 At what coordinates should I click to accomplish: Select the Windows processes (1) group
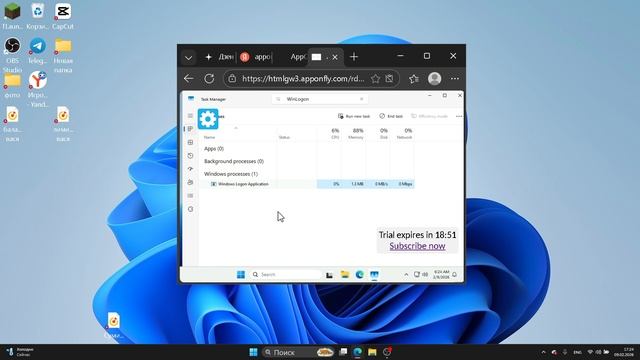pos(231,174)
